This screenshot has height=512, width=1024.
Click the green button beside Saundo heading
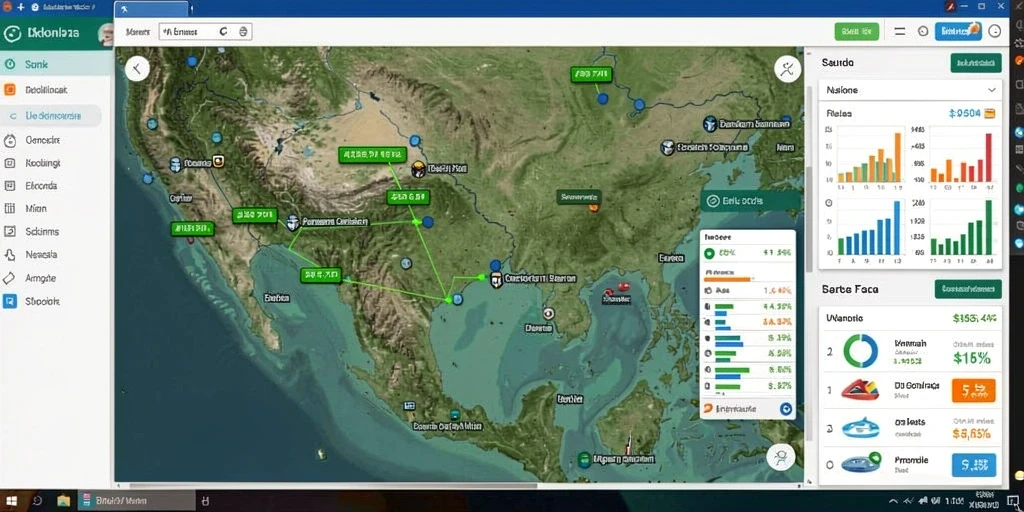coord(976,63)
